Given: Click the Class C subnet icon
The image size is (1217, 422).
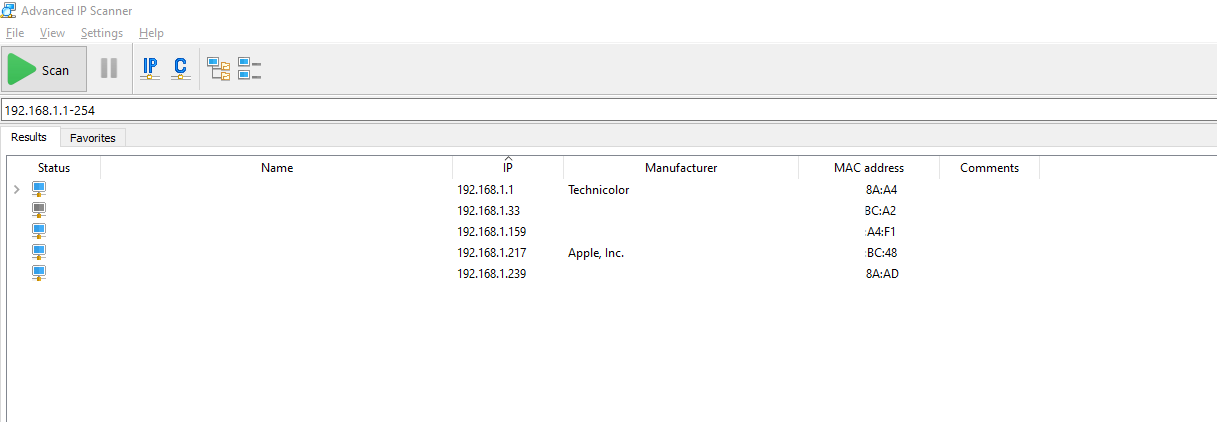Looking at the screenshot, I should click(180, 69).
